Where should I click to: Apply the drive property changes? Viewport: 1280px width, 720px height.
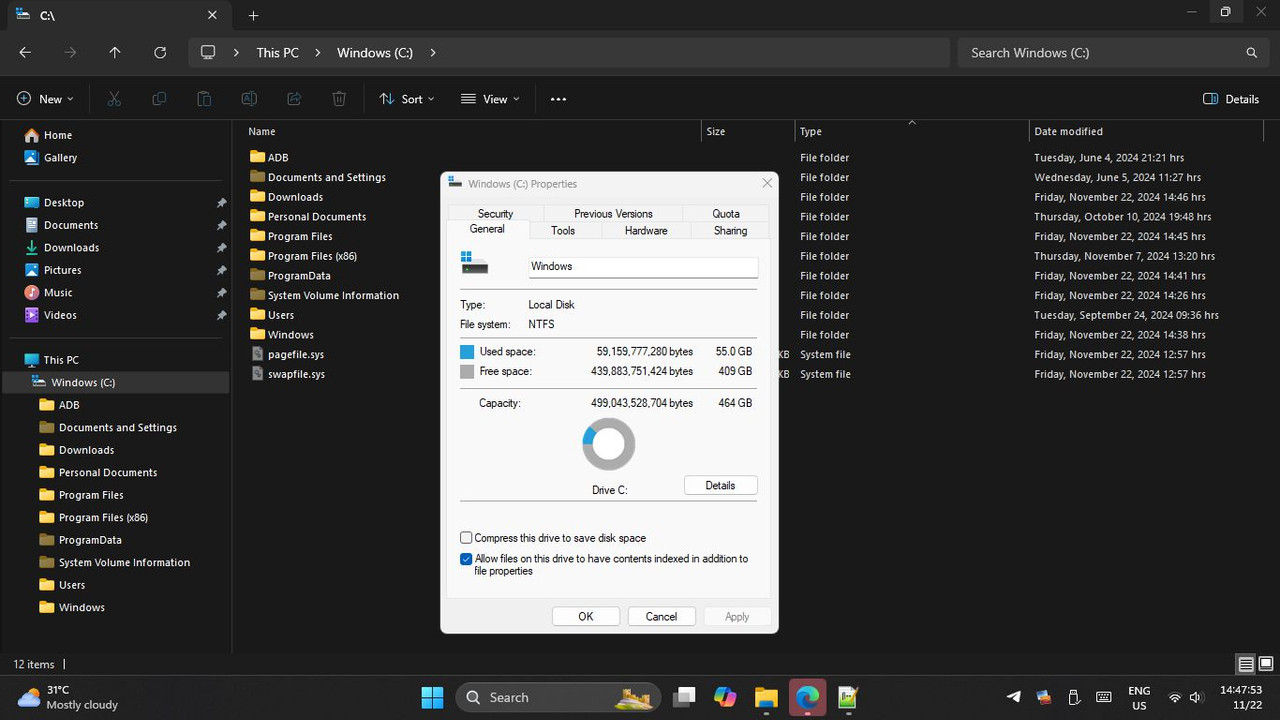pos(737,616)
